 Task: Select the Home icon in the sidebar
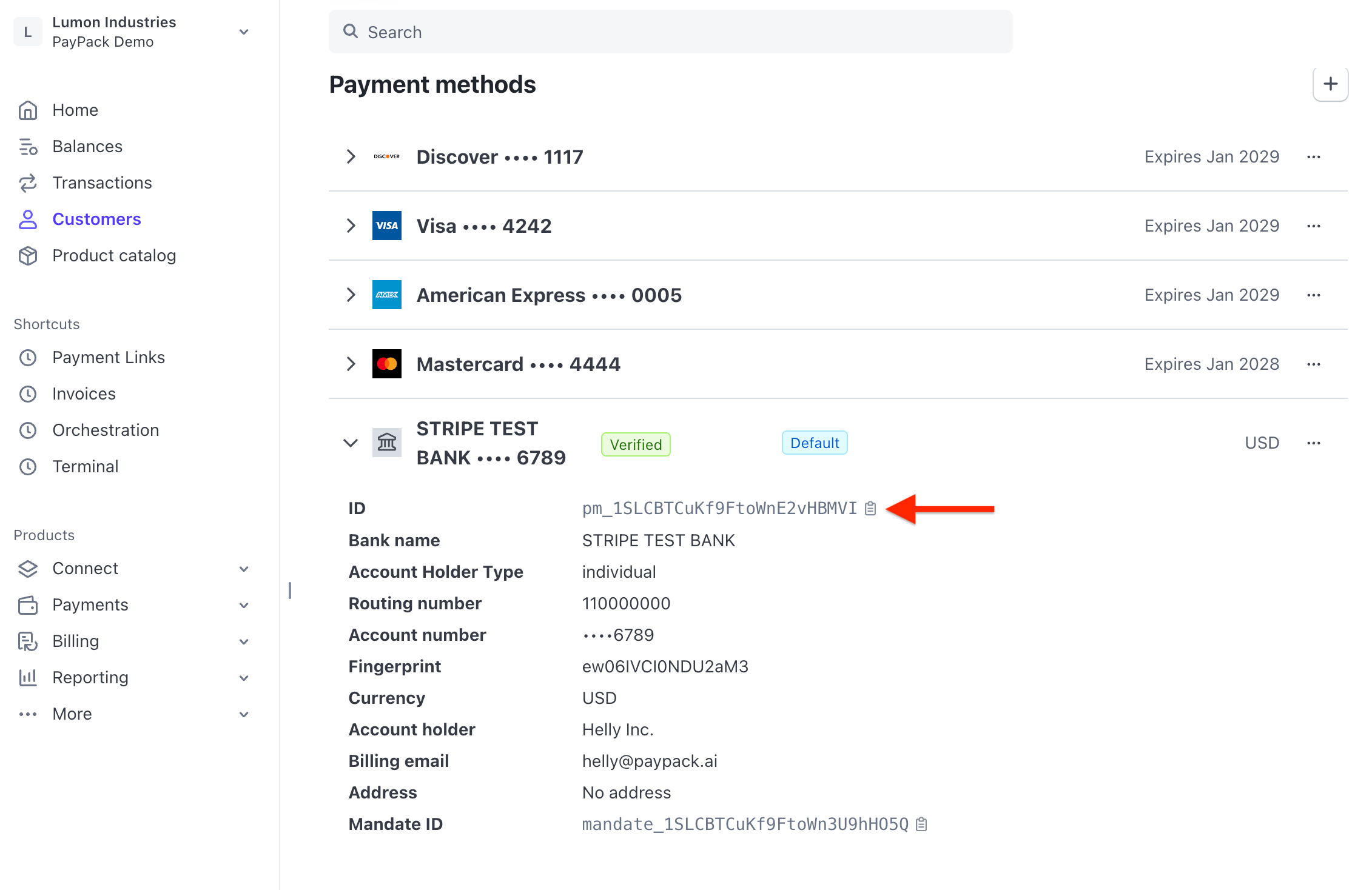click(28, 110)
